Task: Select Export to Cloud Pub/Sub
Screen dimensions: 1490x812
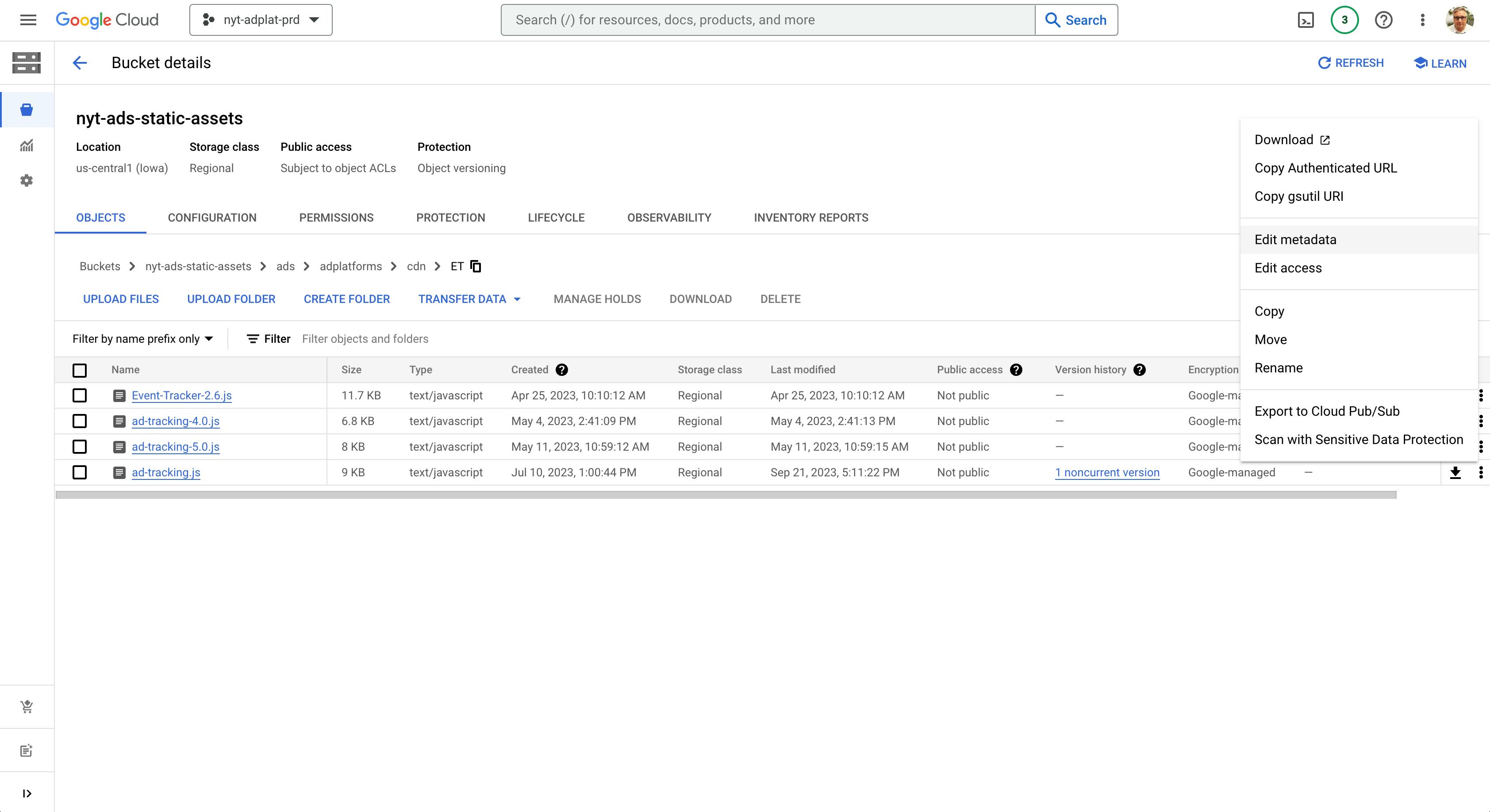Action: click(1359, 411)
